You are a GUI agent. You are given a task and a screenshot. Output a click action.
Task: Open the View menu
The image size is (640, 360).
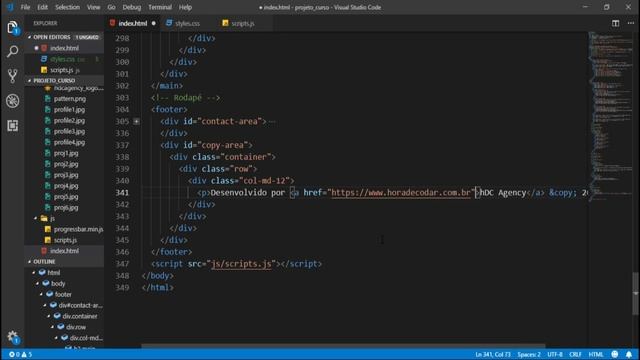[x=93, y=7]
